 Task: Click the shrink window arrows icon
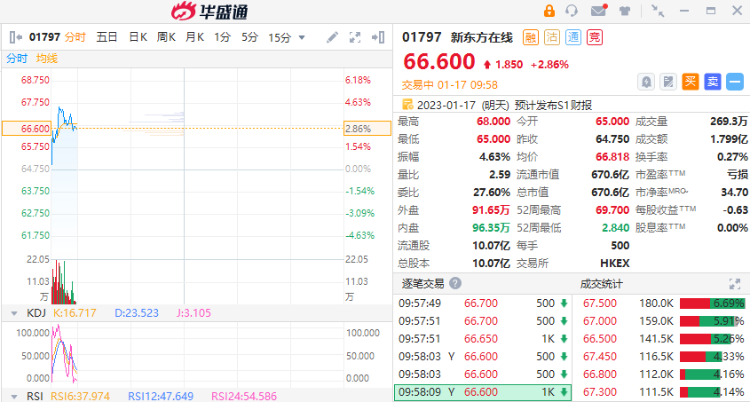pyautogui.click(x=658, y=11)
